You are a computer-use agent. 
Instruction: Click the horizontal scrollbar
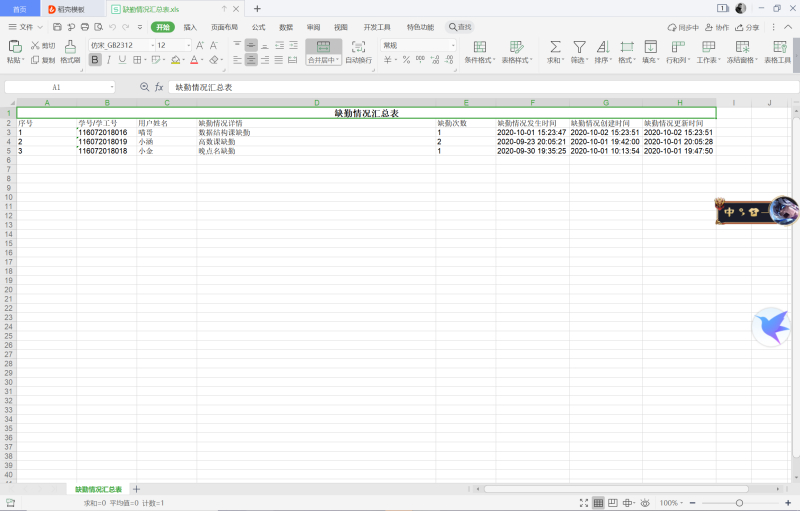click(x=616, y=489)
